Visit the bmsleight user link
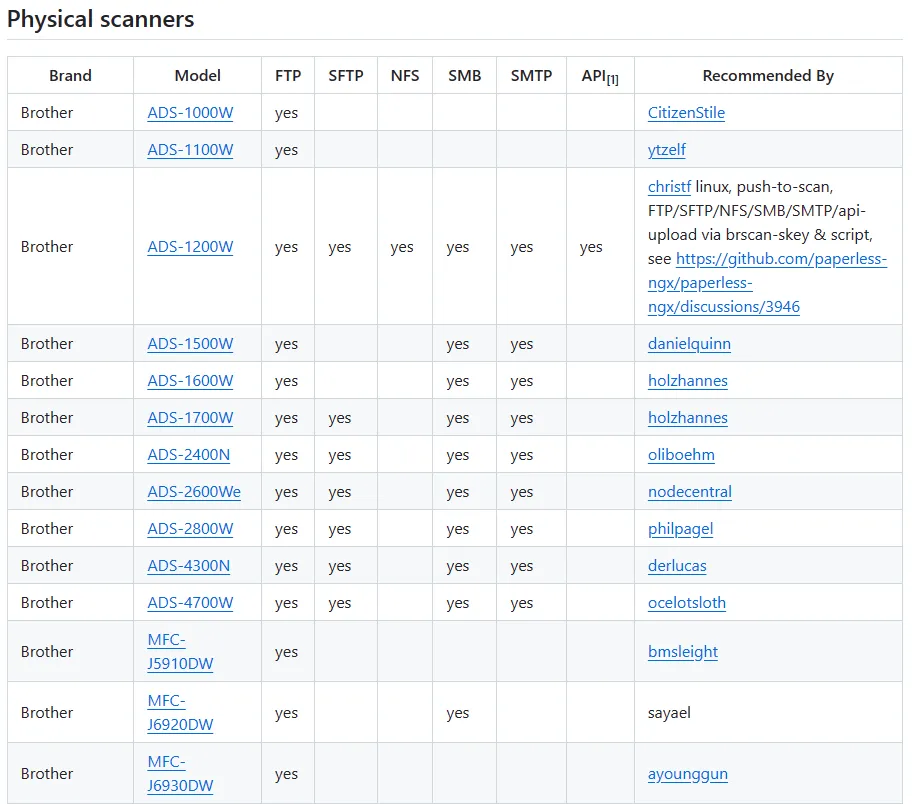This screenshot has height=804, width=916. (683, 652)
